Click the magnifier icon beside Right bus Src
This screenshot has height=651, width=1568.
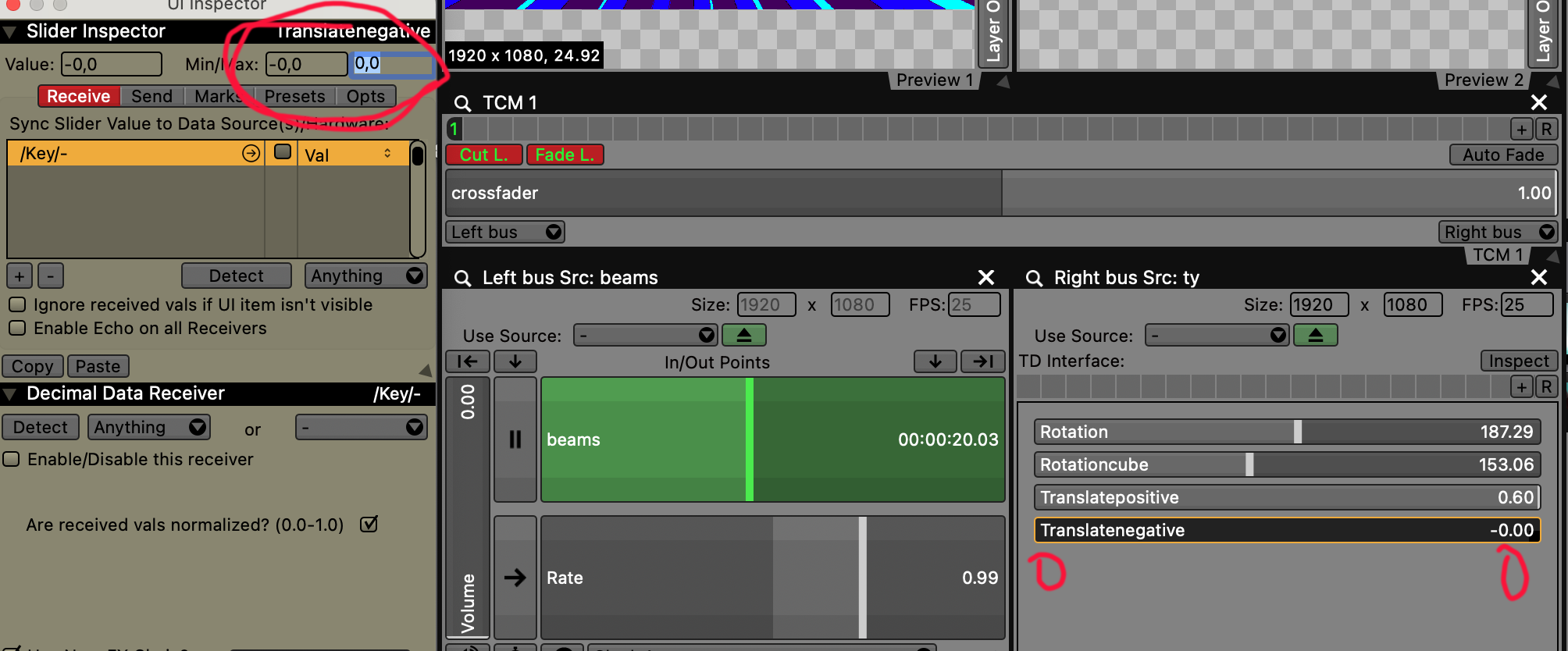pos(1034,278)
